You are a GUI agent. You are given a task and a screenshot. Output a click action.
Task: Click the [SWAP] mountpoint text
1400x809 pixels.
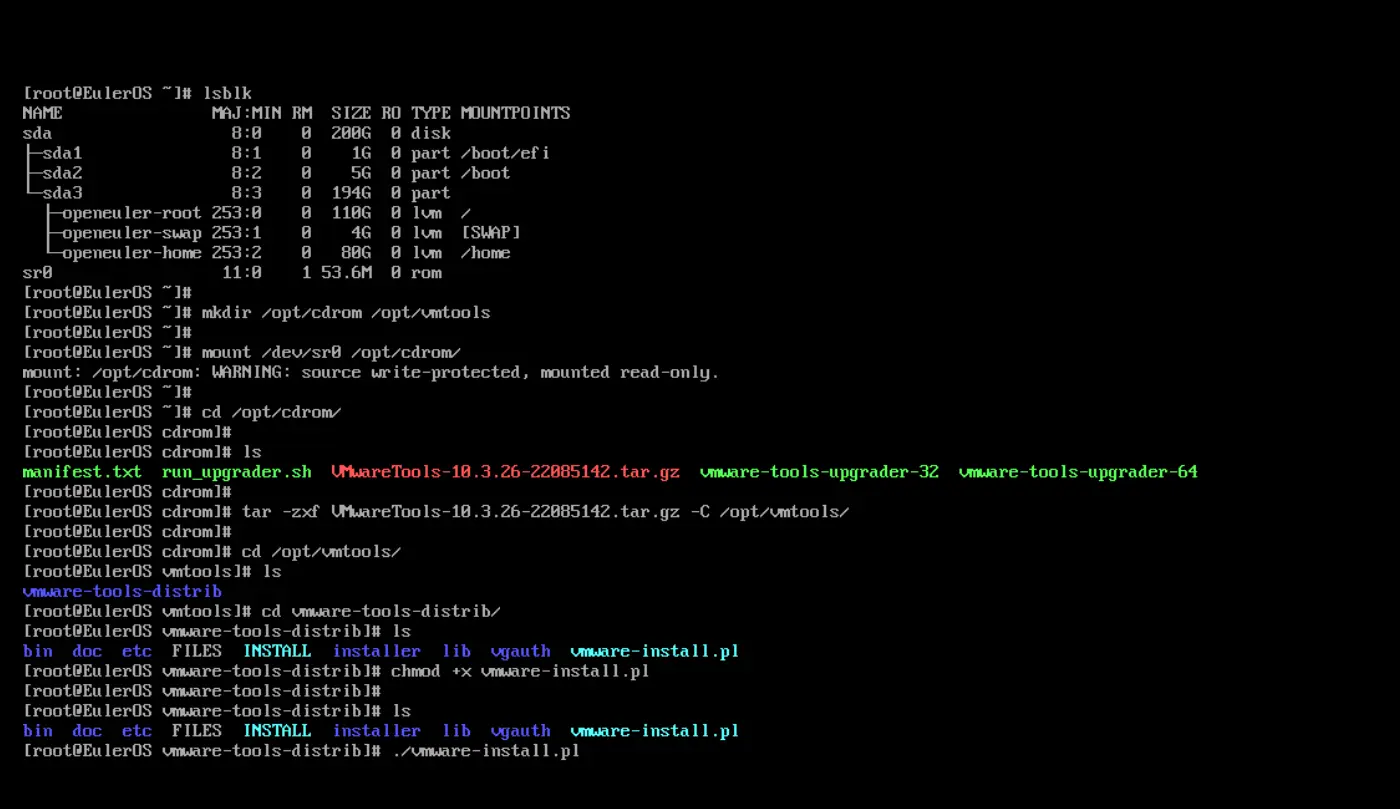pos(490,233)
